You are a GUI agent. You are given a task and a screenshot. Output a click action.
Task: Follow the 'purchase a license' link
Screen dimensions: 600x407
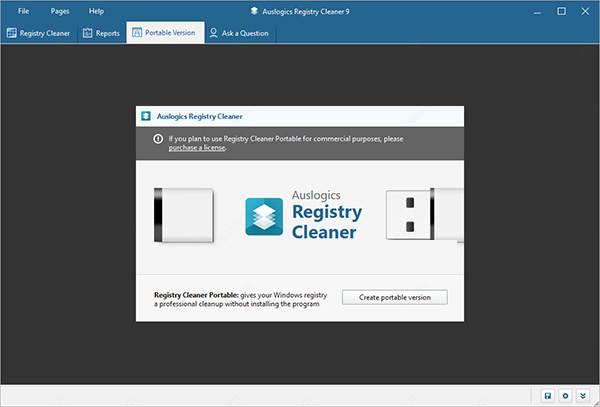[197, 148]
